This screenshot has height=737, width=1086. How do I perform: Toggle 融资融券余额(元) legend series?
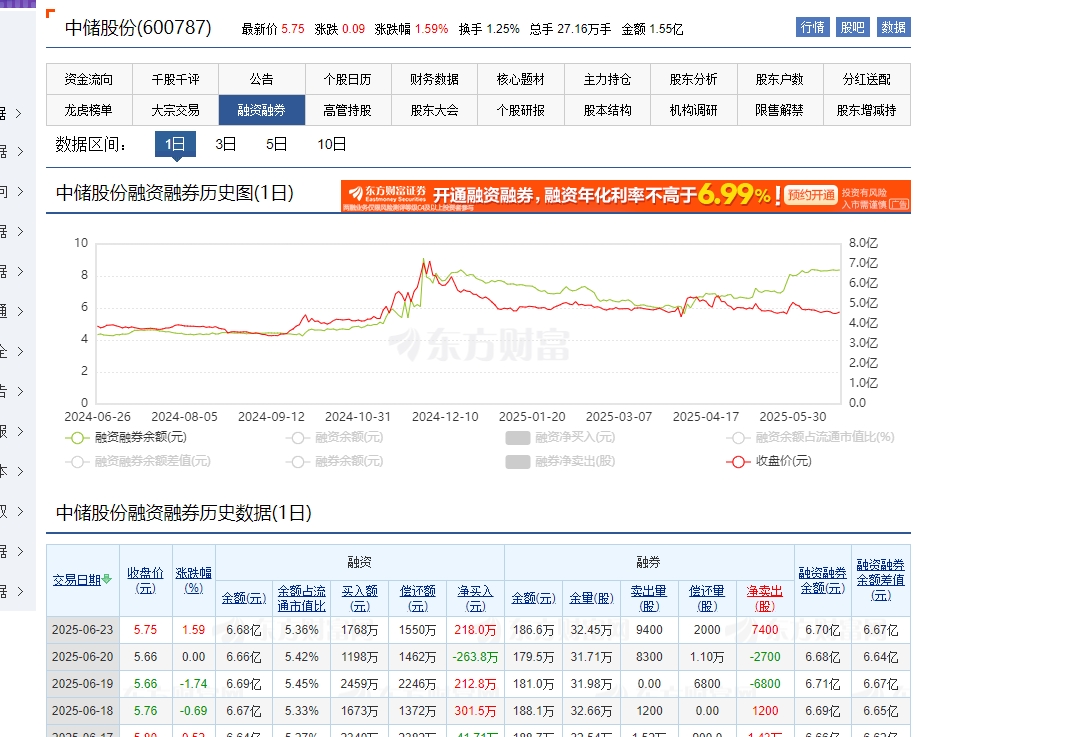coord(125,437)
